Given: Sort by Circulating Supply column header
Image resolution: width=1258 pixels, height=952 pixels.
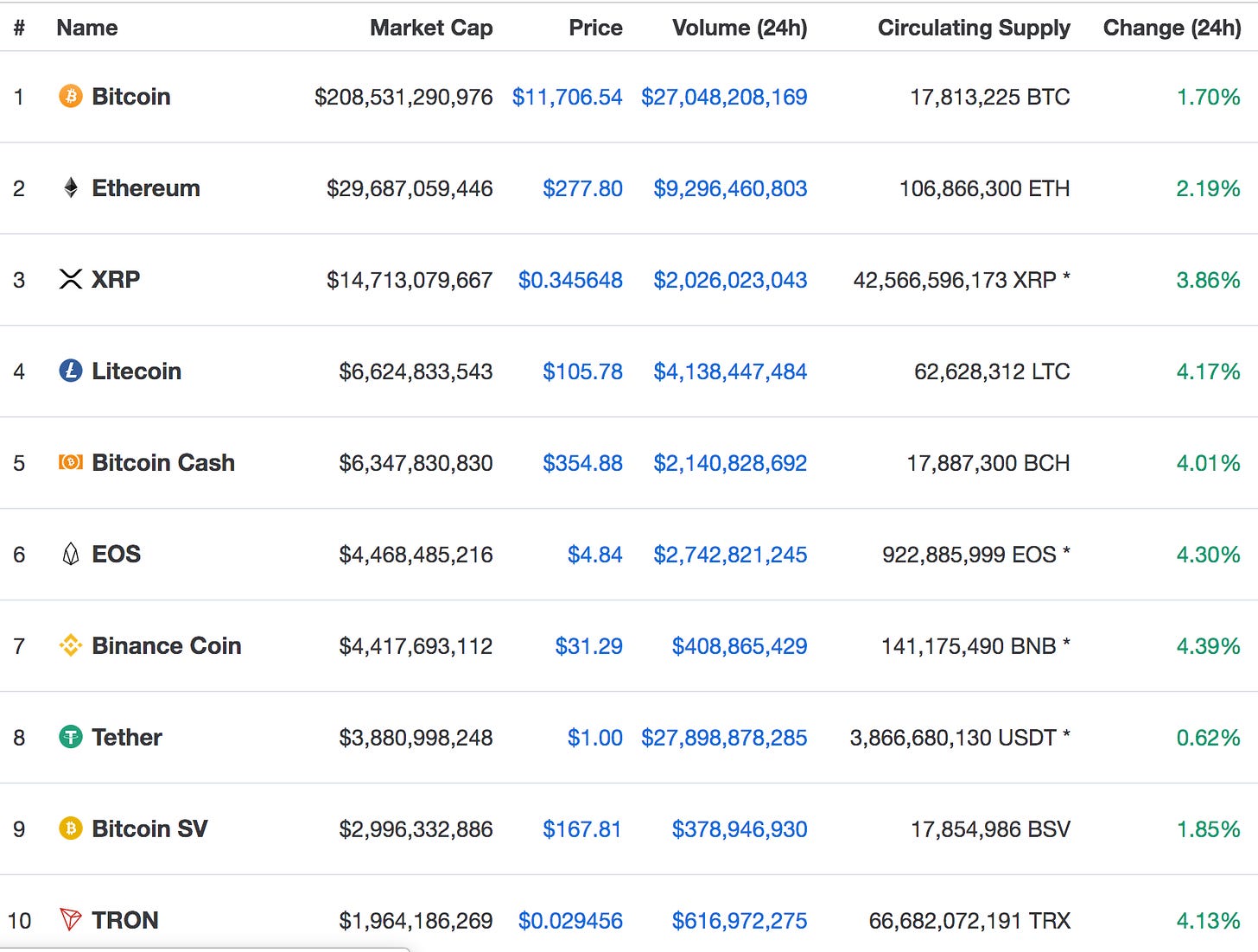Looking at the screenshot, I should (x=974, y=28).
